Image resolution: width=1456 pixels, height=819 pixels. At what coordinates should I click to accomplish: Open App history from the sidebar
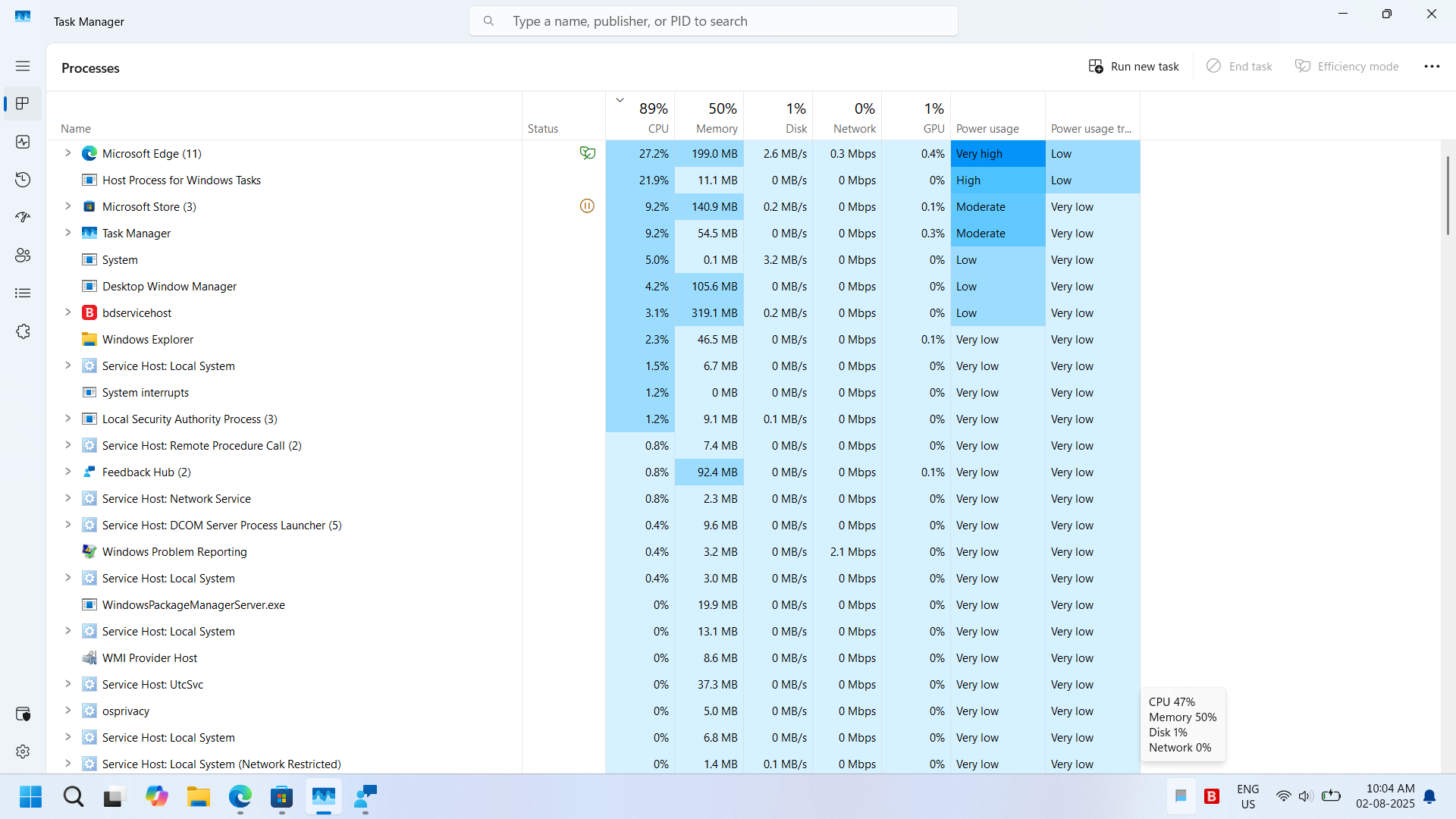pos(23,180)
